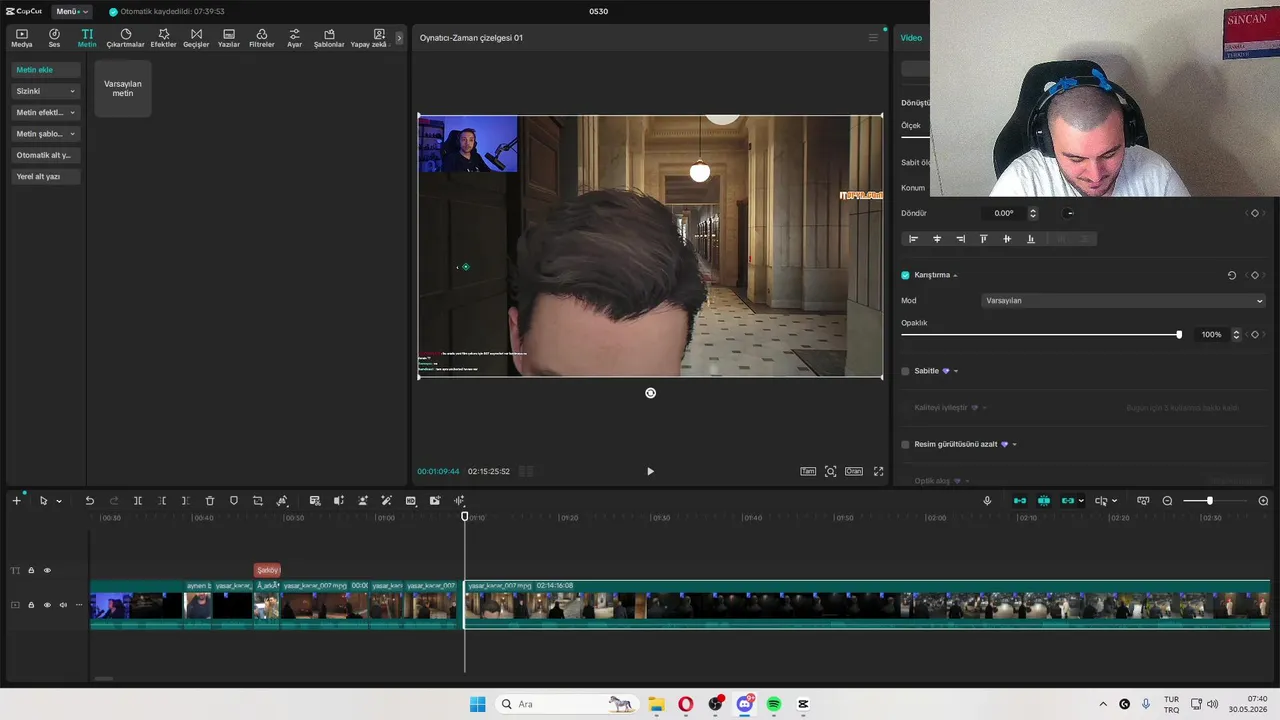Expand the Sizinki text category
This screenshot has width=1280, height=720.
click(46, 91)
